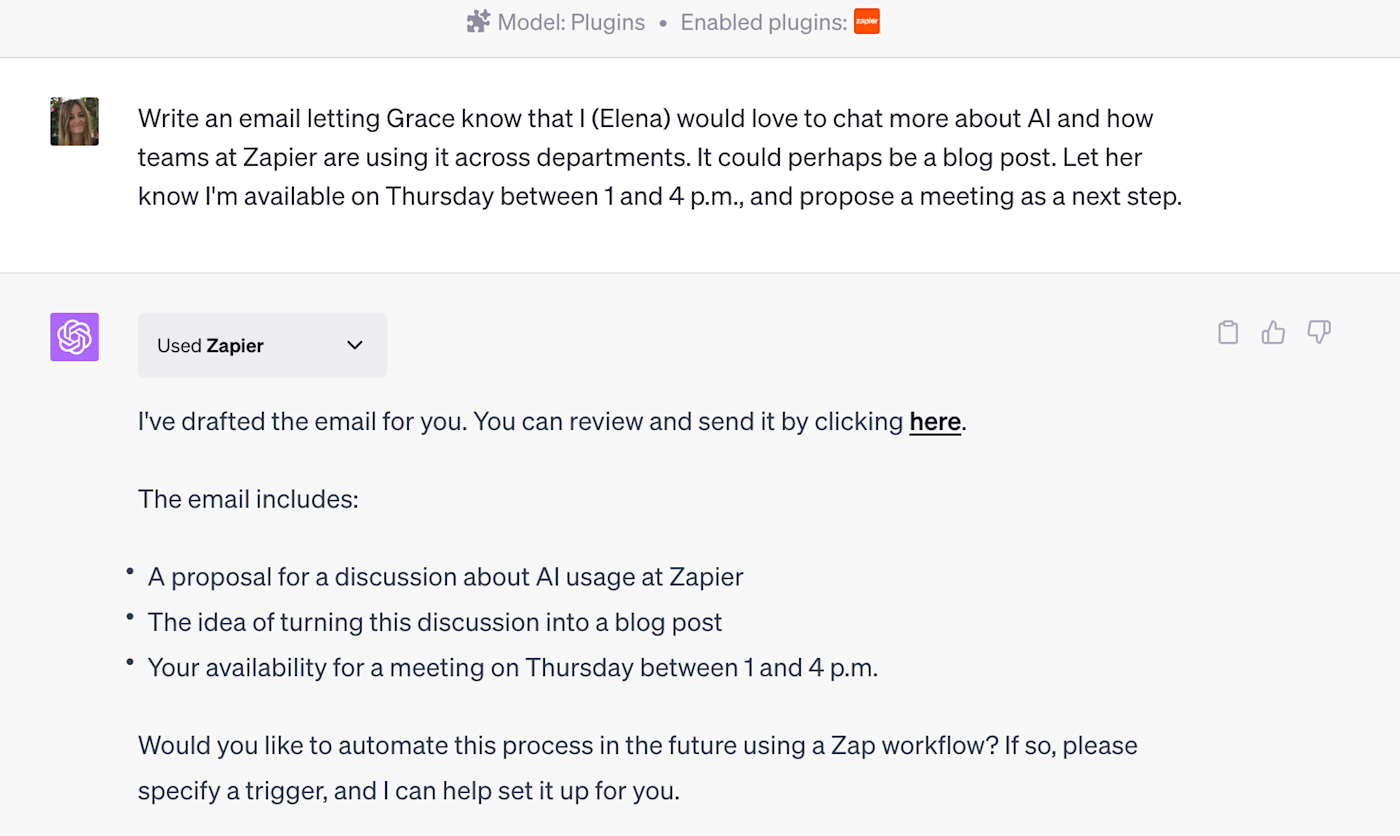Viewport: 1400px width, 836px height.
Task: Give the response a thumbs down
Action: click(1319, 333)
